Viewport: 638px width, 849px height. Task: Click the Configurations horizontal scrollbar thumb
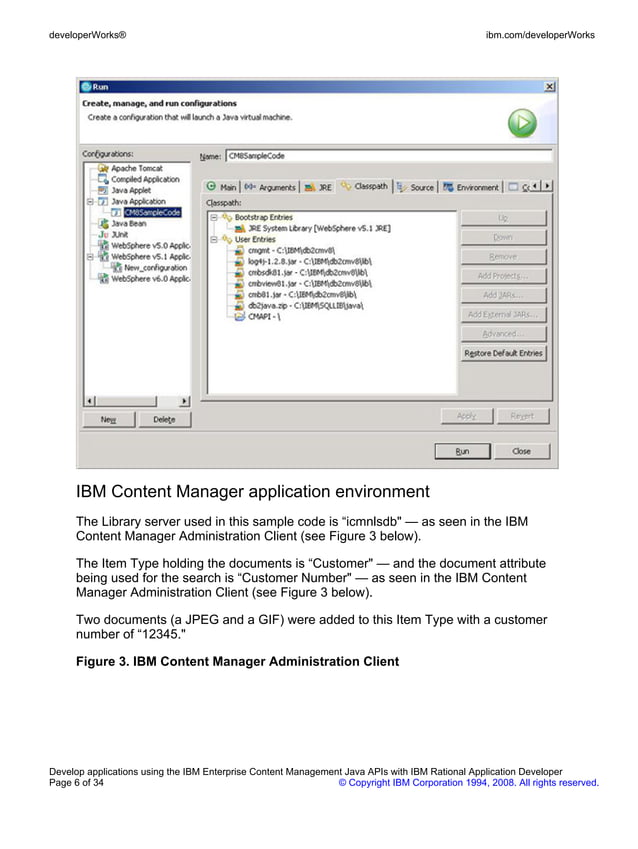tap(126, 401)
